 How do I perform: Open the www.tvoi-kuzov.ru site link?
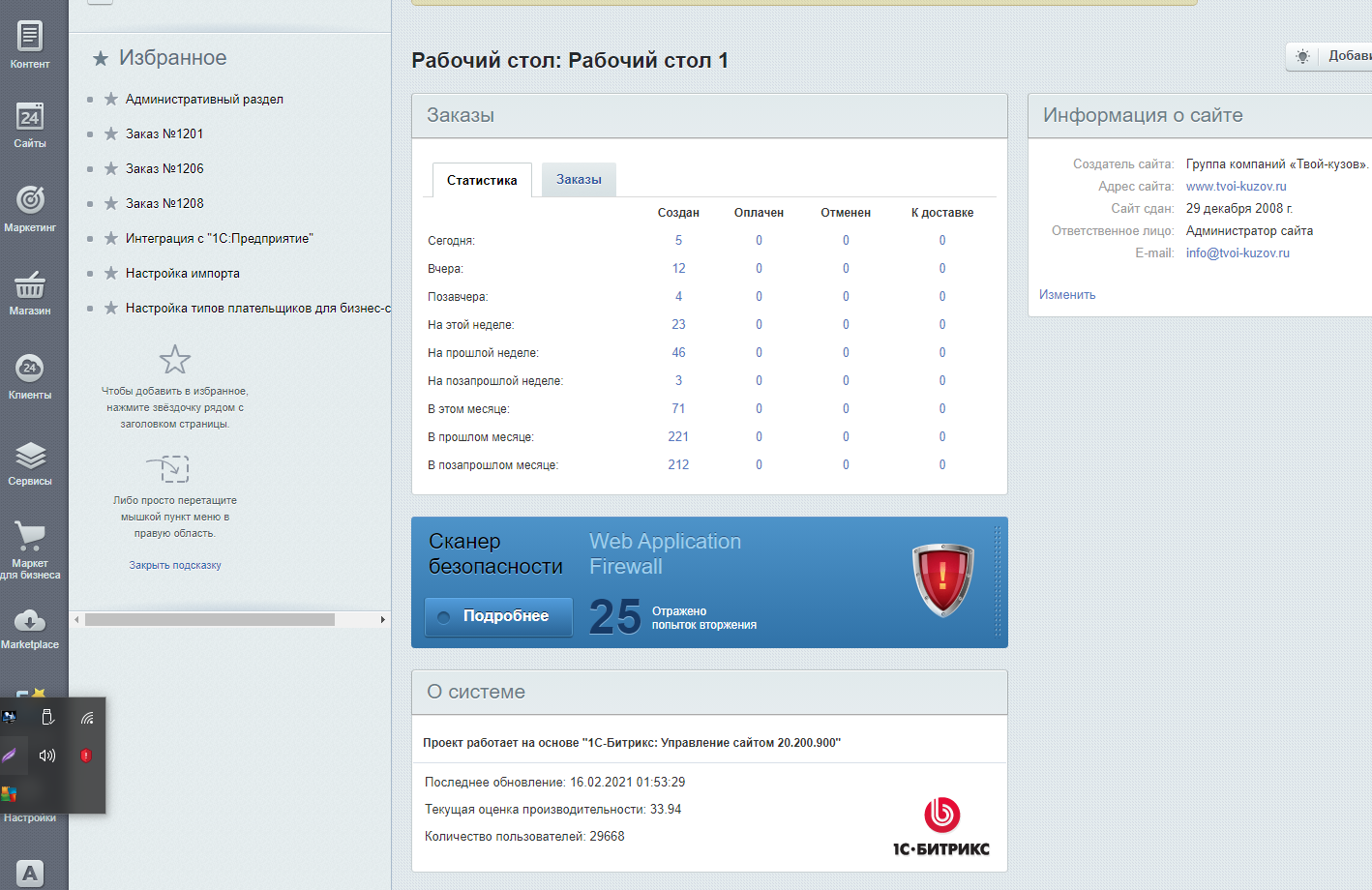tap(1237, 186)
